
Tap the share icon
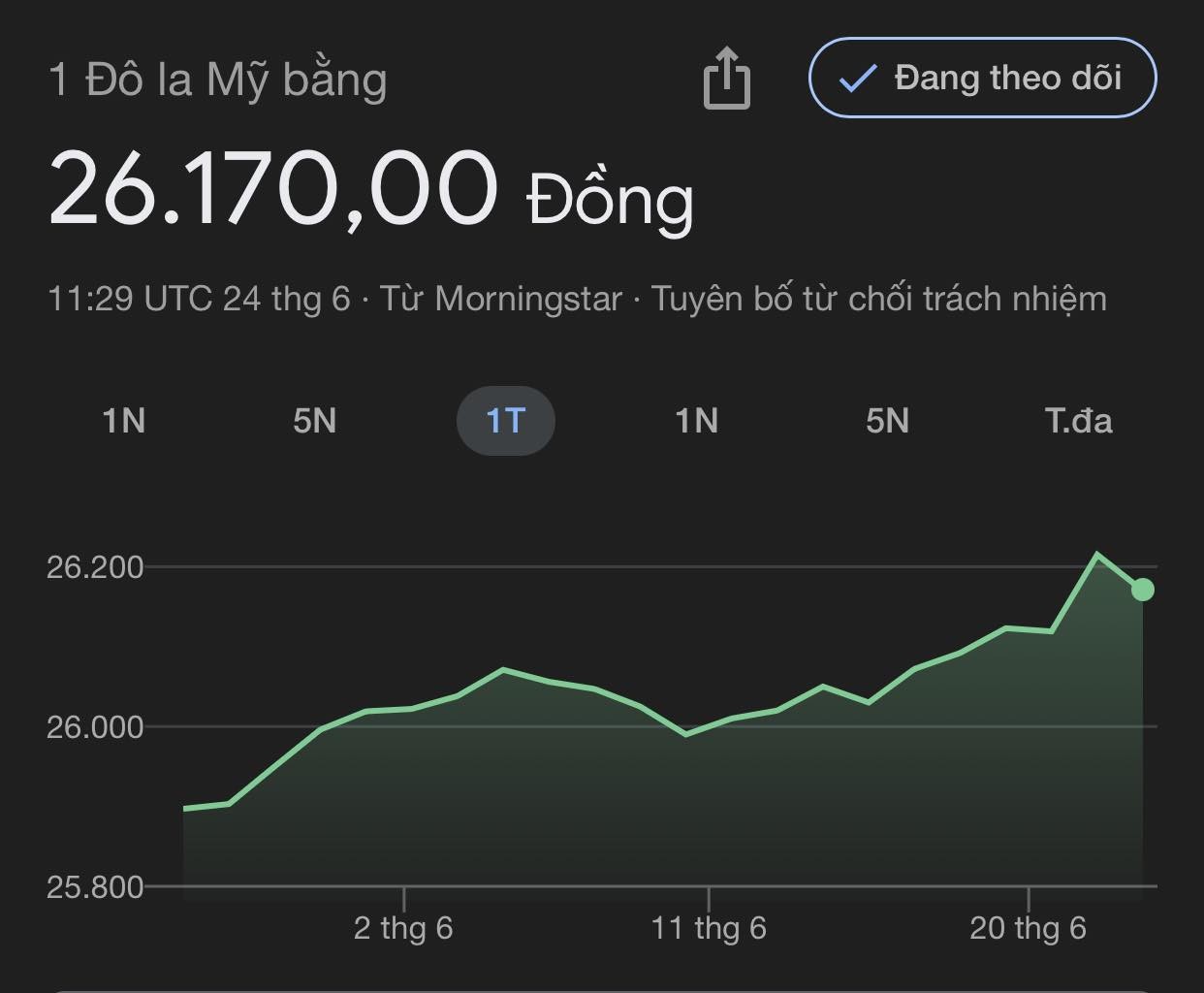click(x=727, y=79)
